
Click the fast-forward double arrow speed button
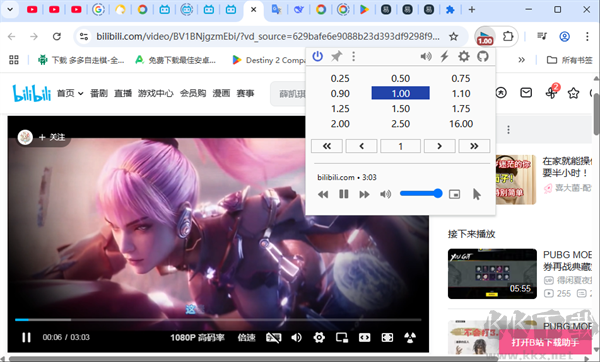pyautogui.click(x=474, y=146)
